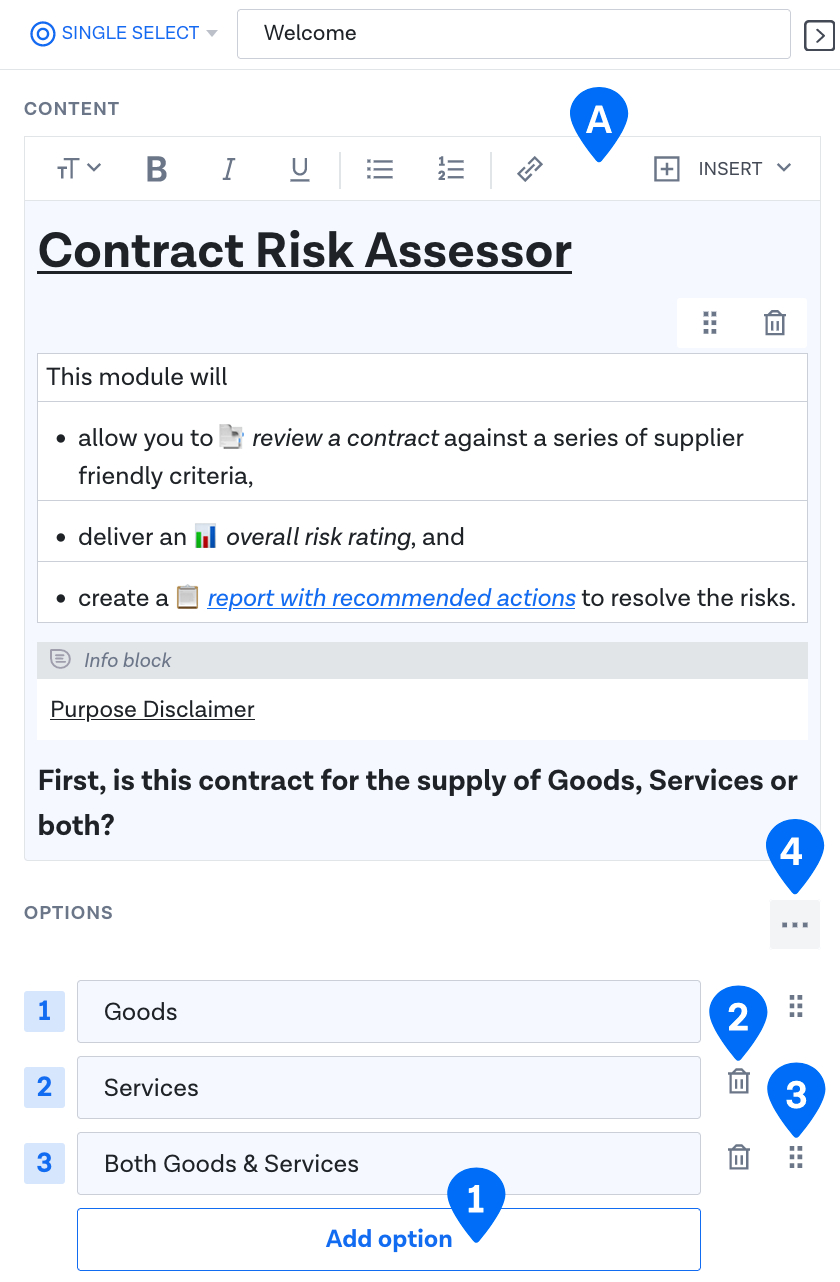Click the SINGLE SELECT target icon
The height and width of the screenshot is (1282, 840).
click(42, 33)
